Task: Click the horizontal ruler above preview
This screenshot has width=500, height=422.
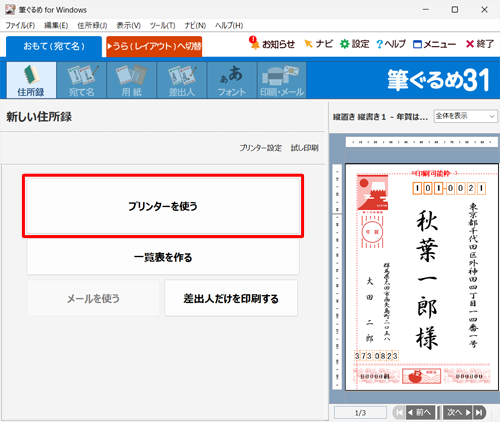Action: 421,142
